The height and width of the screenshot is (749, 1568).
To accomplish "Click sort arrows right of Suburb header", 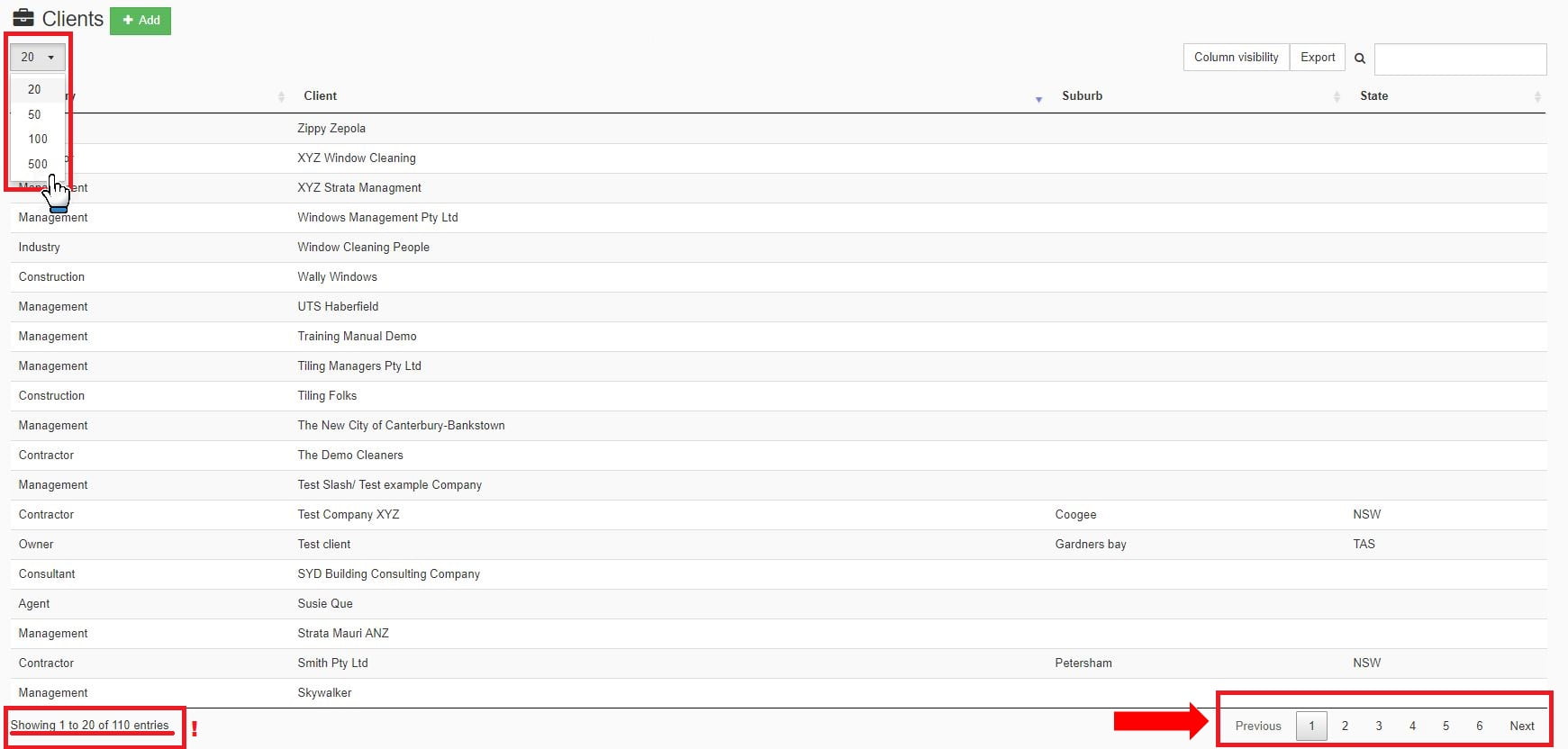I will 1337,96.
